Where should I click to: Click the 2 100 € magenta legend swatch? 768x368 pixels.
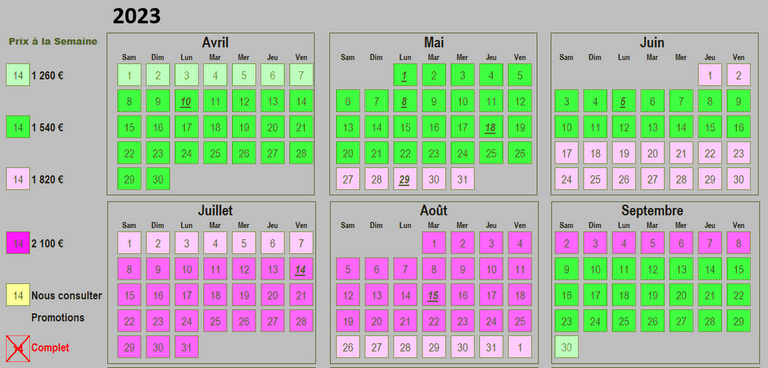tap(18, 243)
